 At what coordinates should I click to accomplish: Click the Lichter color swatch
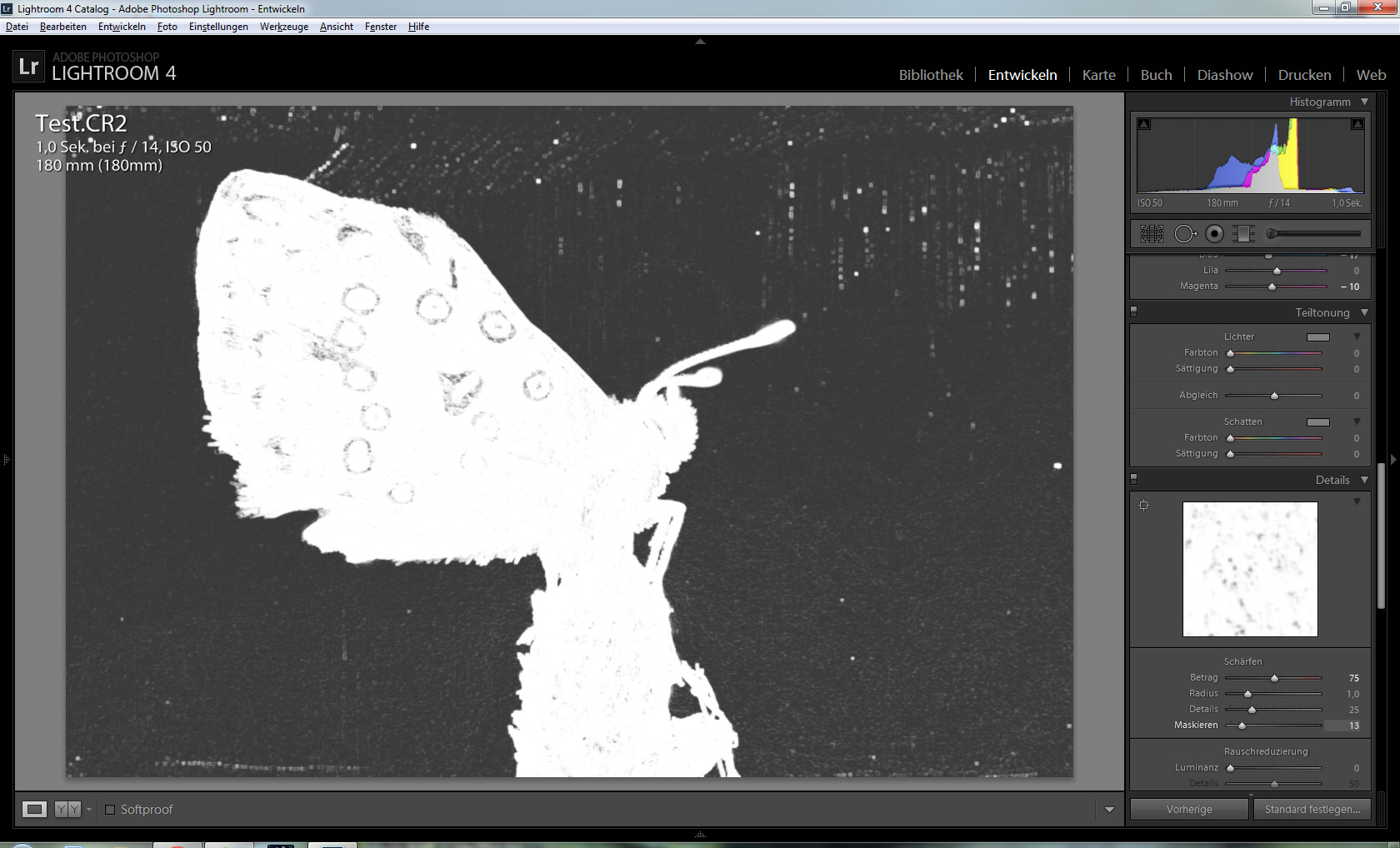pyautogui.click(x=1317, y=337)
